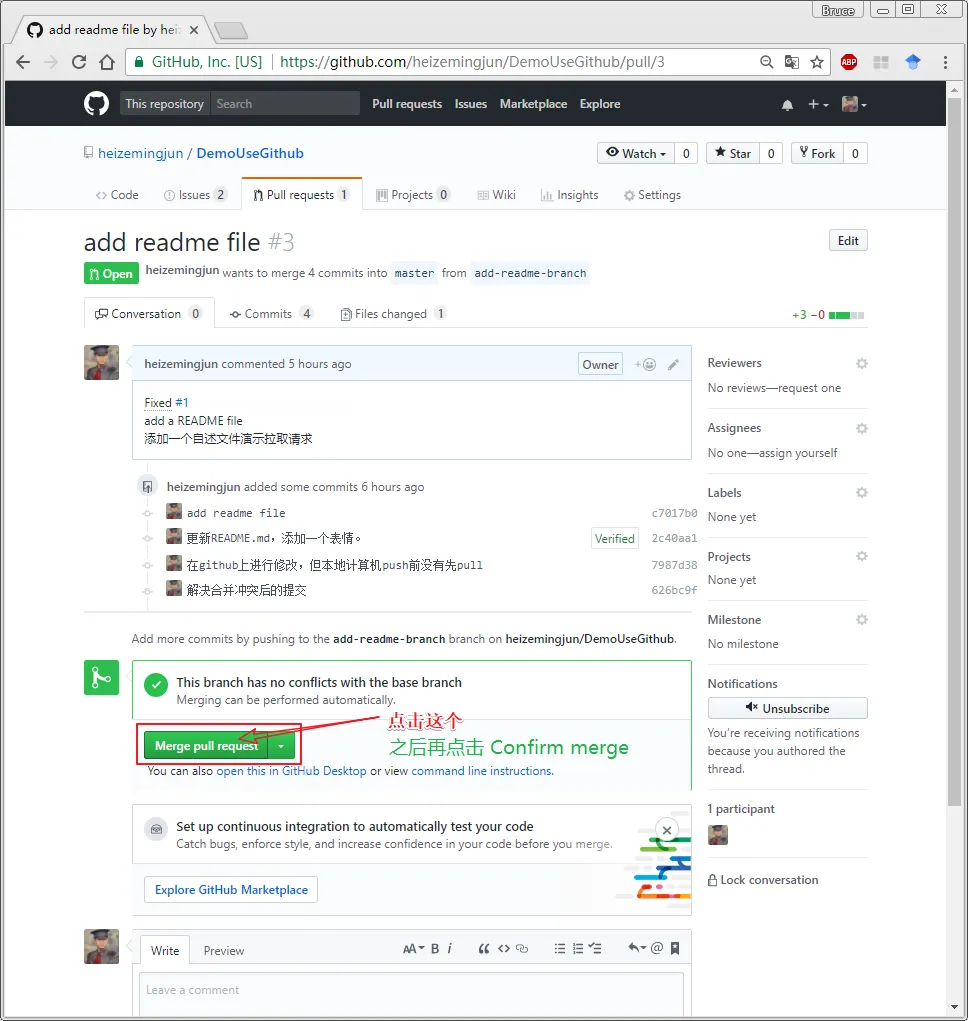Click inside the header Search field

(285, 104)
